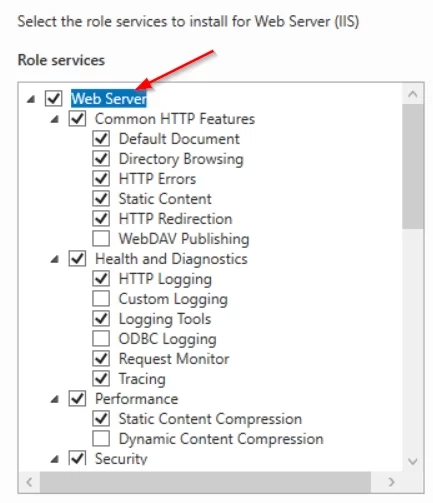
Task: Select the Static Content Compression label
Action: click(210, 419)
